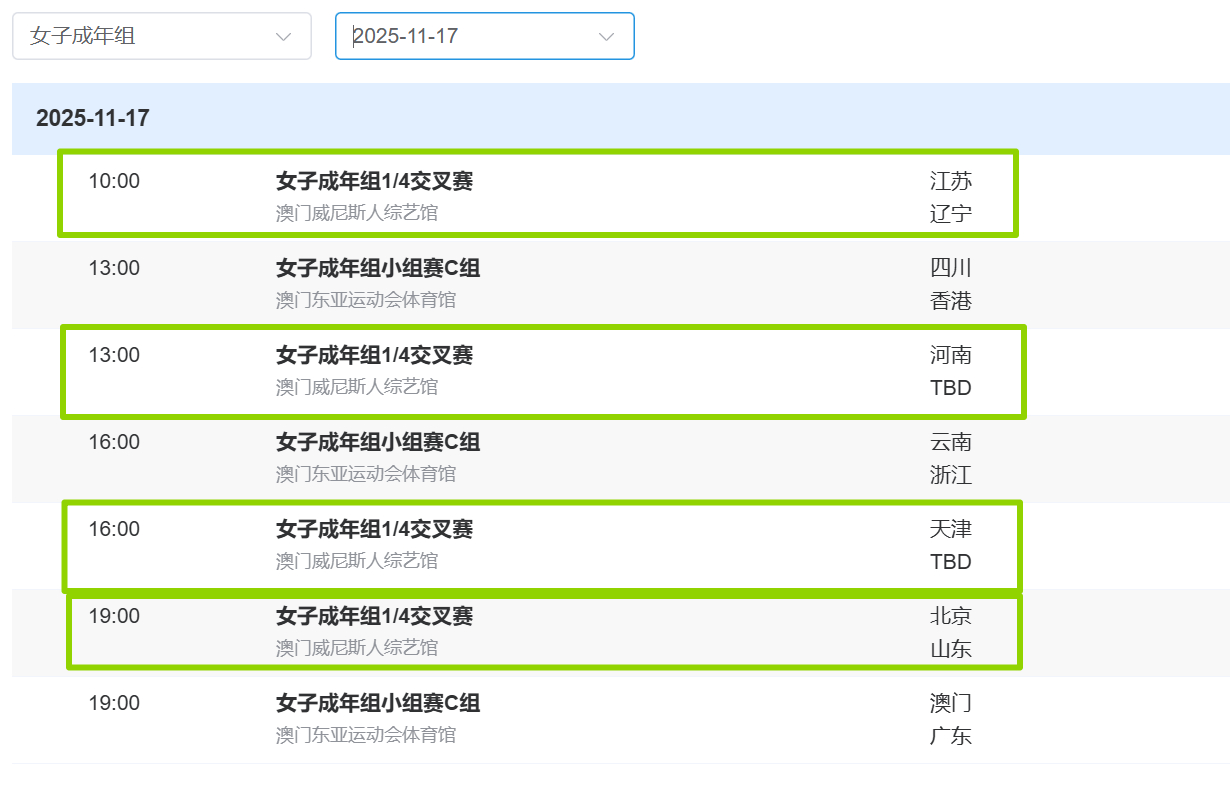Click the match title 女子成年组小组赛C组 at 13:00

378,268
